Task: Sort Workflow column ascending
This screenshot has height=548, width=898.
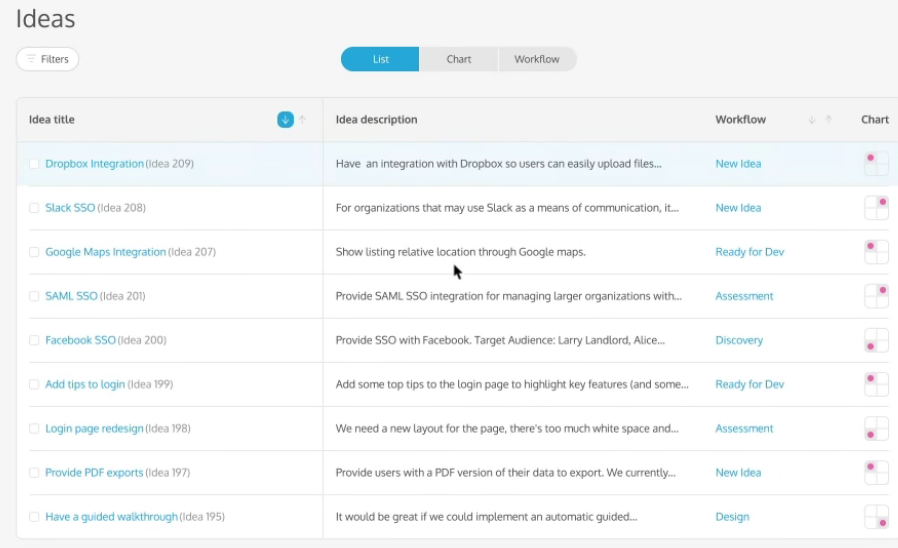Action: (x=828, y=120)
